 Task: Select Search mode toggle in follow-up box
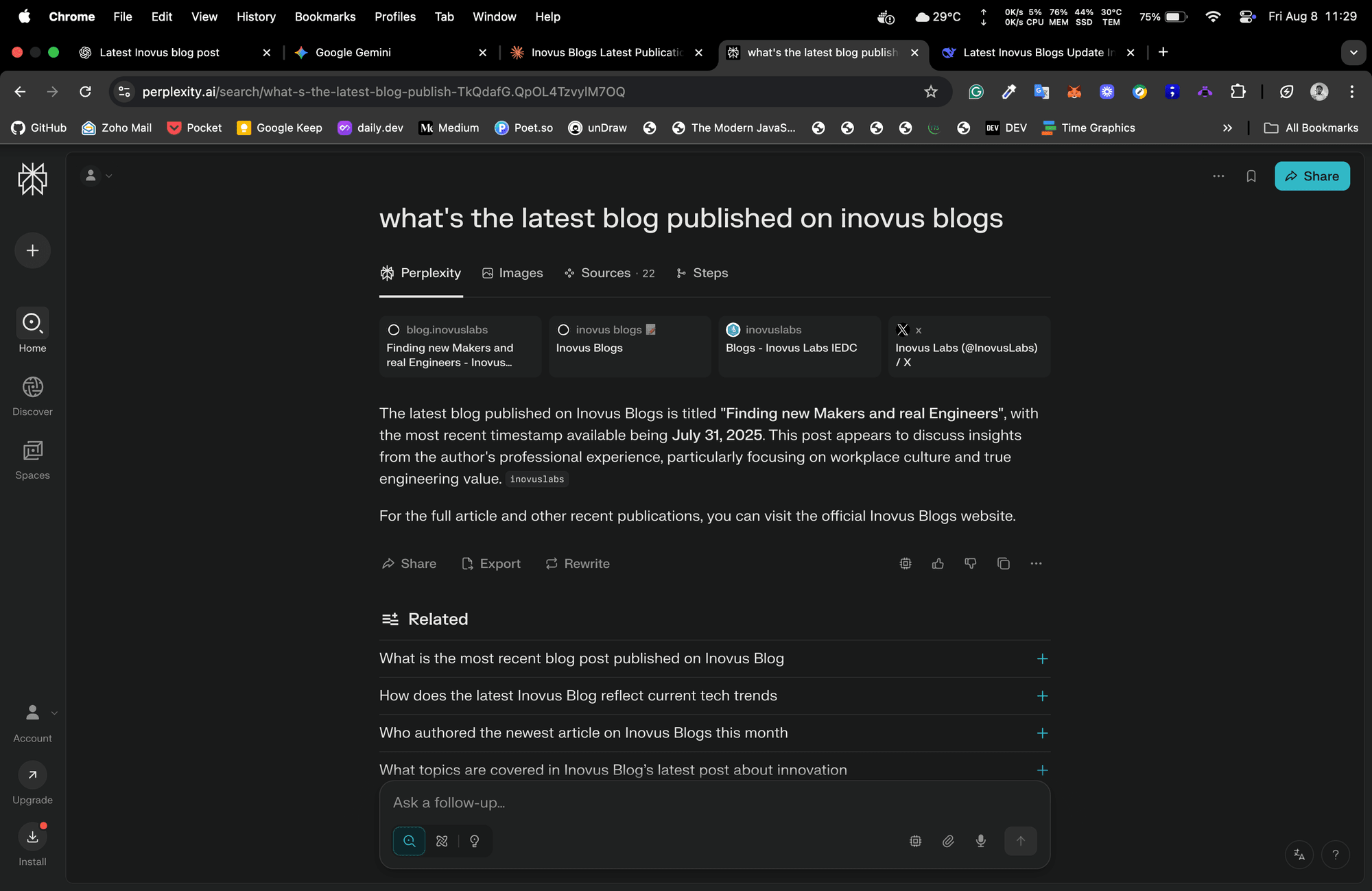410,841
